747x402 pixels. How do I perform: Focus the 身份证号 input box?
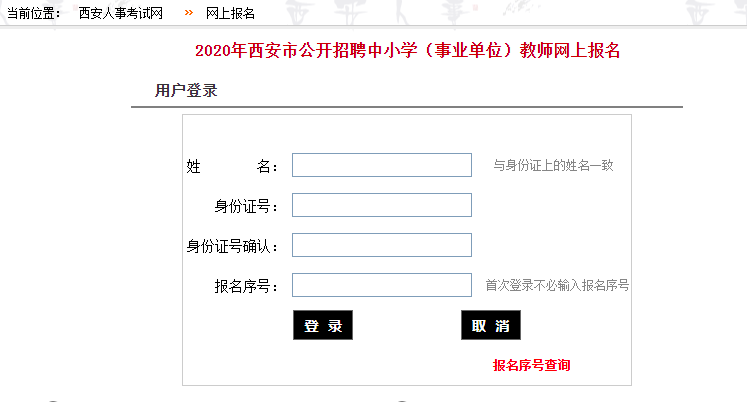pyautogui.click(x=381, y=205)
